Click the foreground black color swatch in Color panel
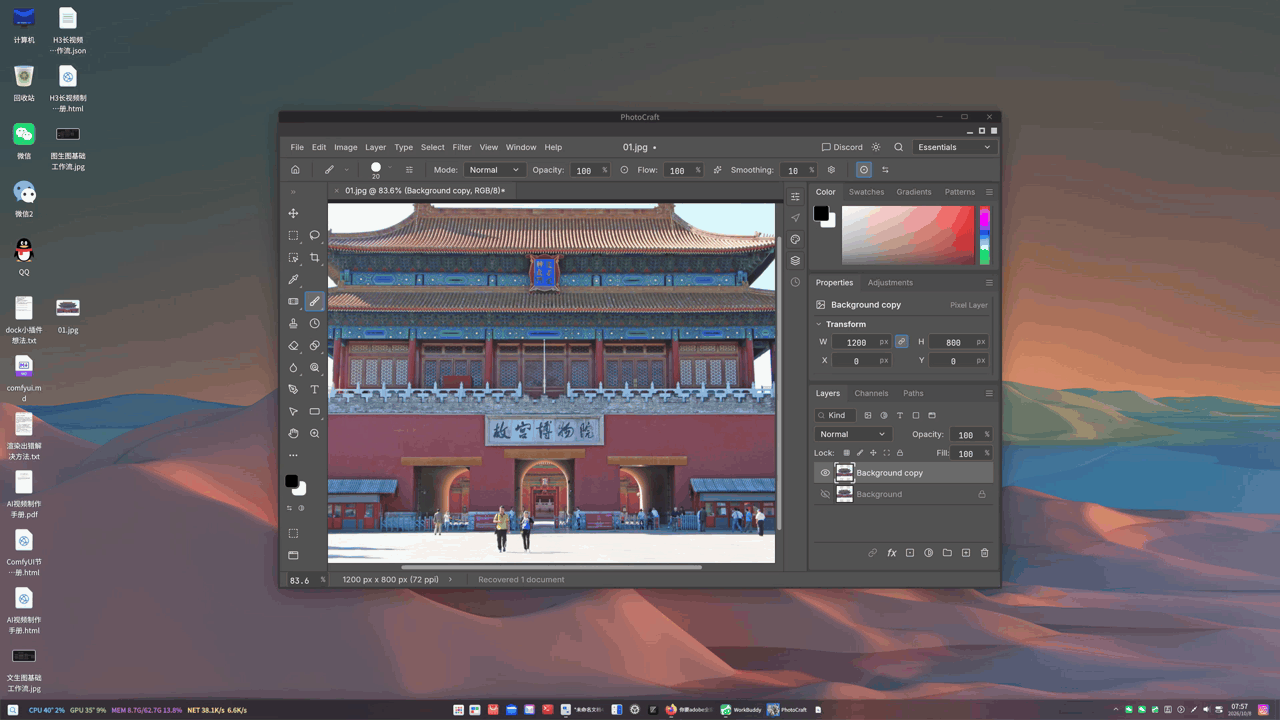 pos(821,213)
